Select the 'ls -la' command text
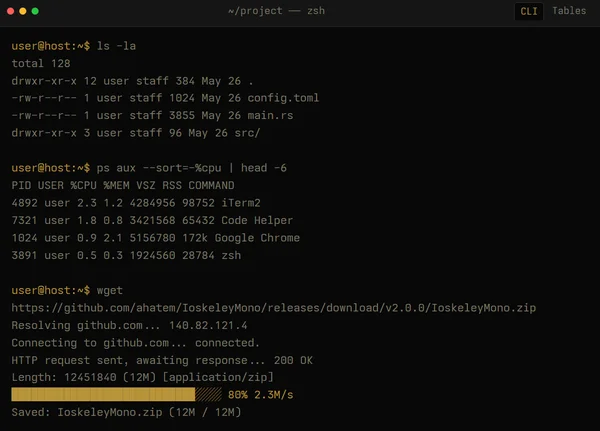This screenshot has width=600, height=431. point(116,46)
